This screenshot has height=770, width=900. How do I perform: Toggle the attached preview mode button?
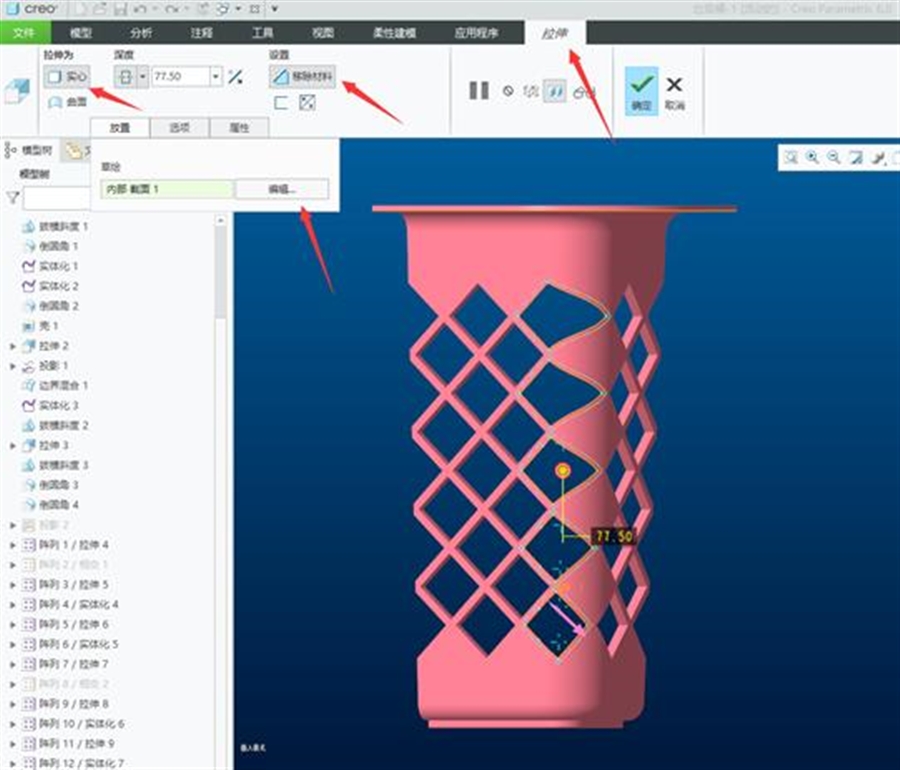[x=554, y=91]
